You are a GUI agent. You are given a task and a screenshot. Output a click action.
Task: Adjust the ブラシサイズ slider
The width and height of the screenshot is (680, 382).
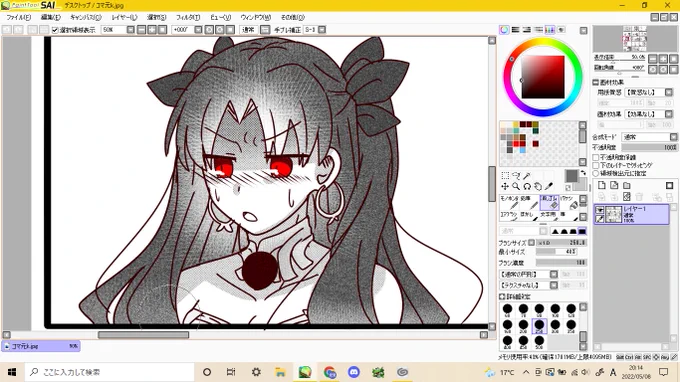tap(561, 243)
